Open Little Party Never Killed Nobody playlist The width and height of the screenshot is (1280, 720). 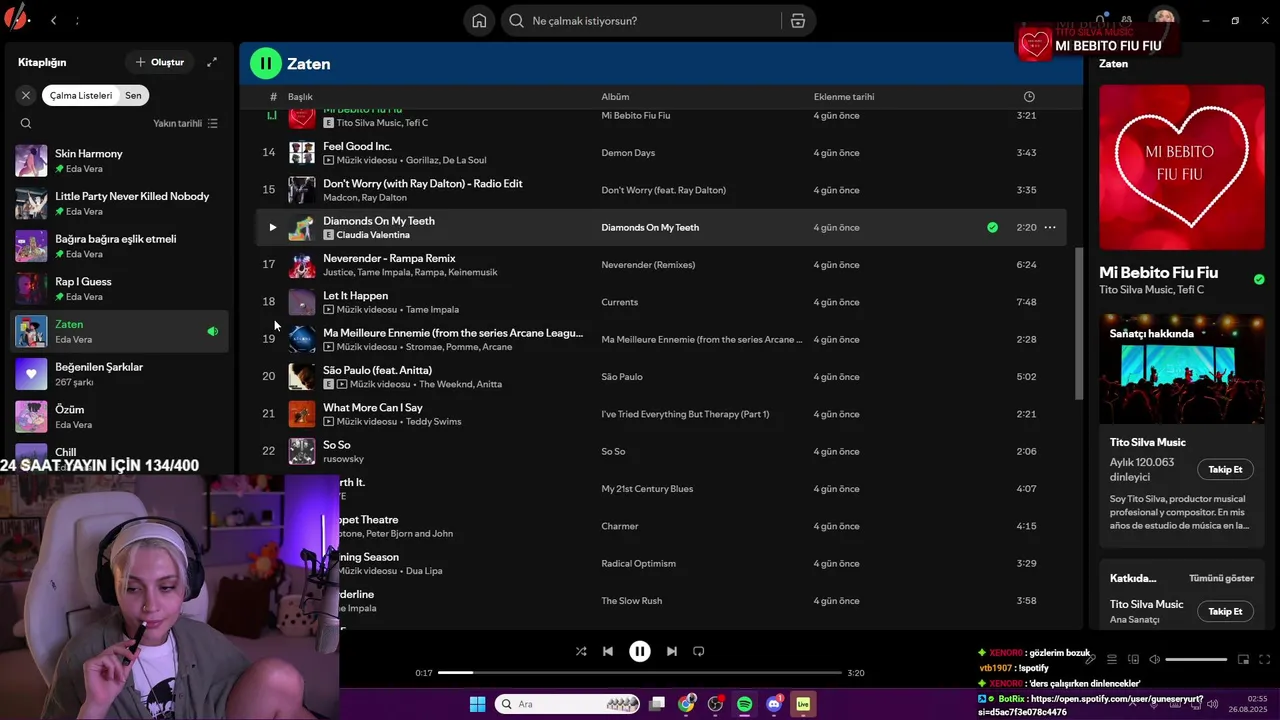120,203
